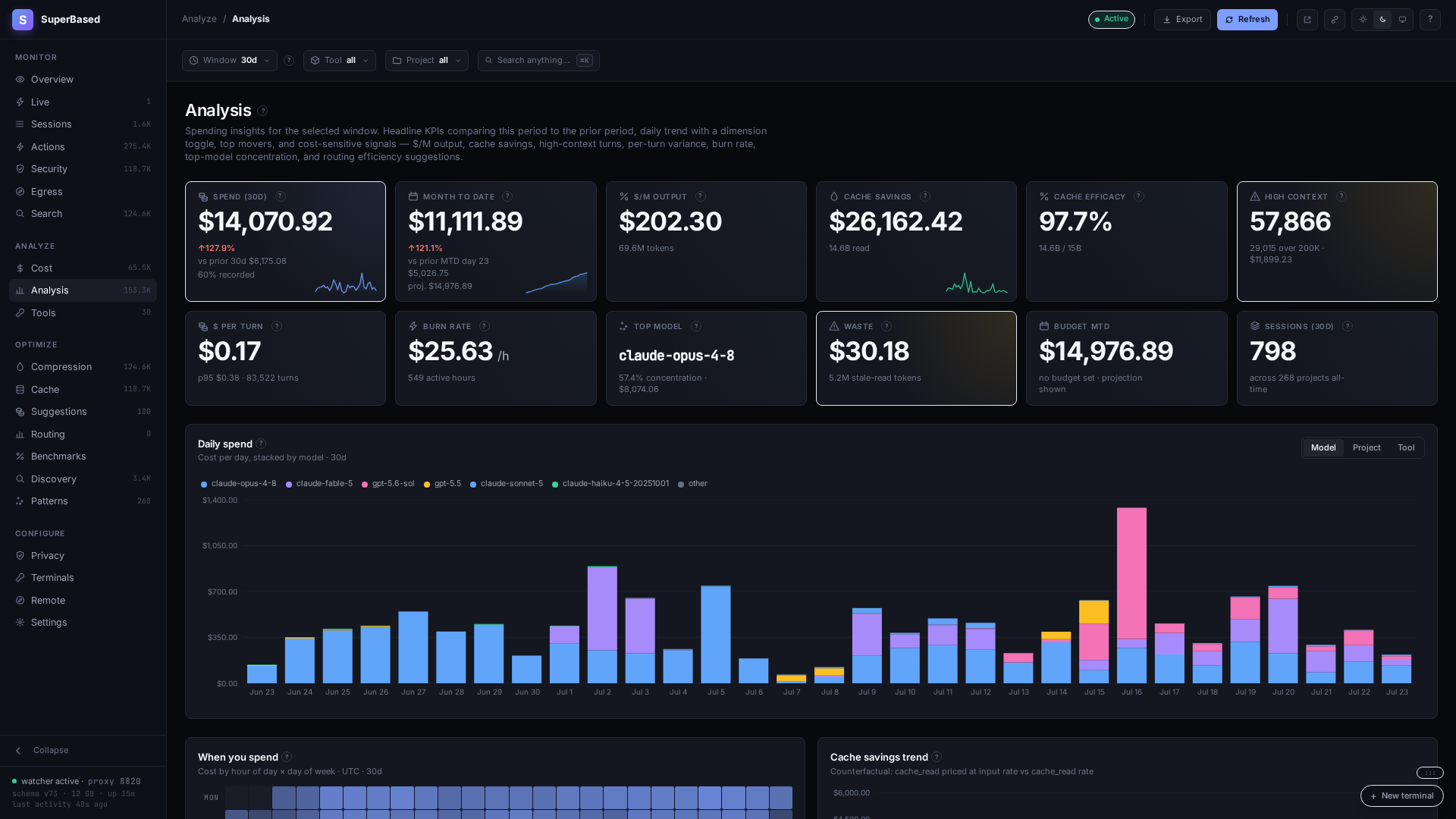
Task: Show help for Sessions (30D) card
Action: (1348, 326)
